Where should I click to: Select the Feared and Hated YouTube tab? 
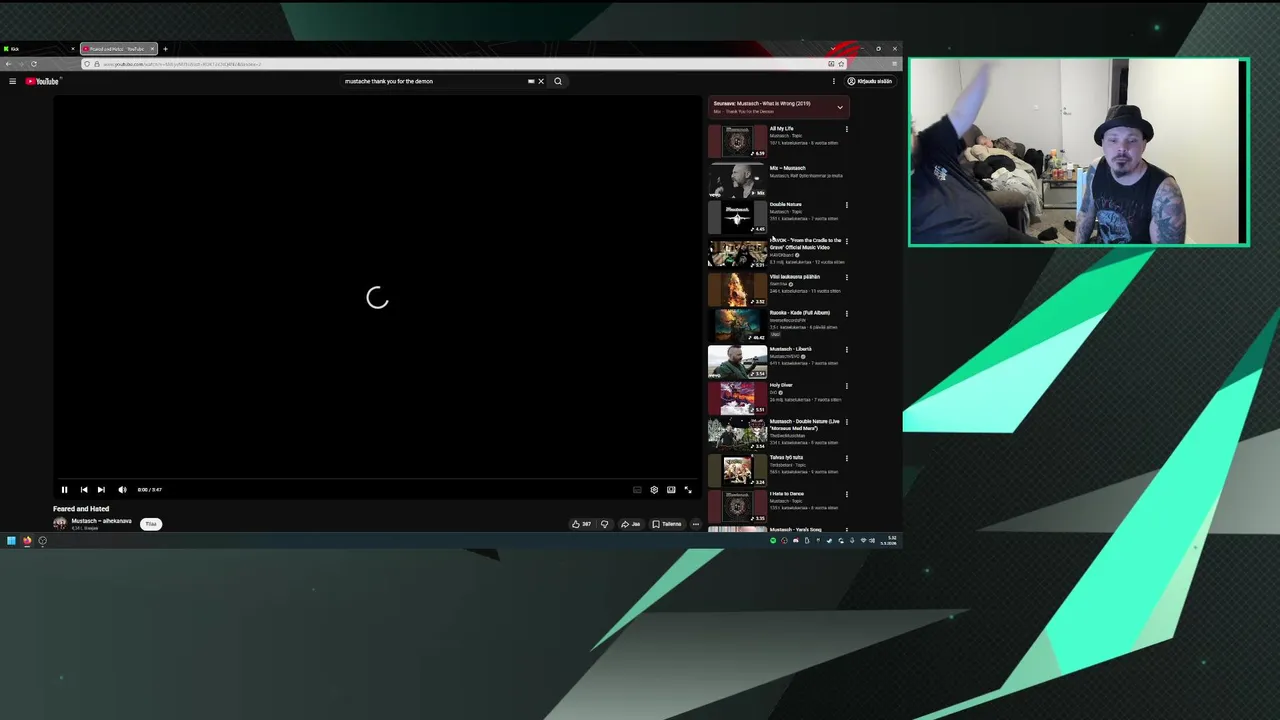tap(118, 49)
